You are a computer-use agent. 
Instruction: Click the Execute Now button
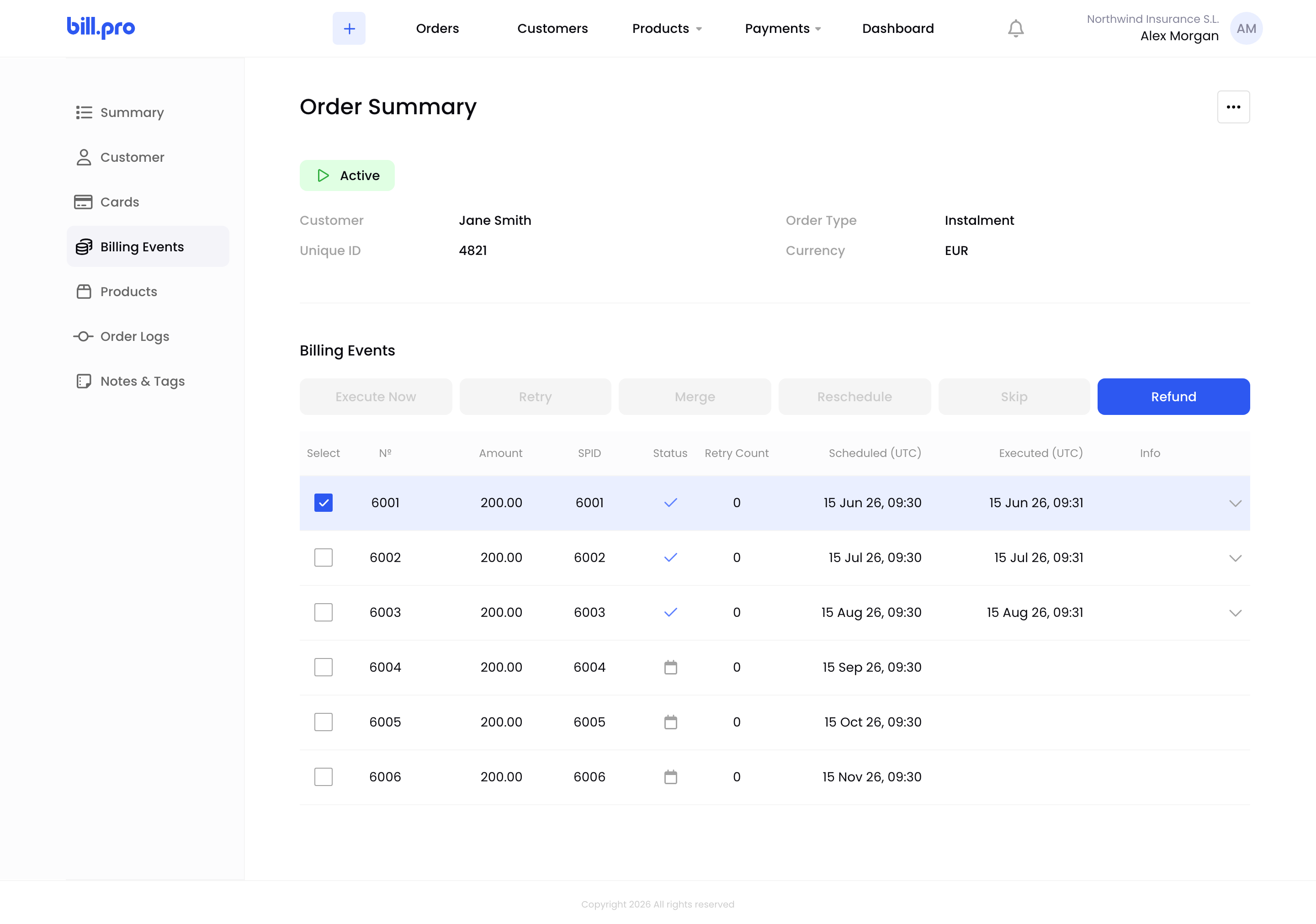tap(376, 397)
